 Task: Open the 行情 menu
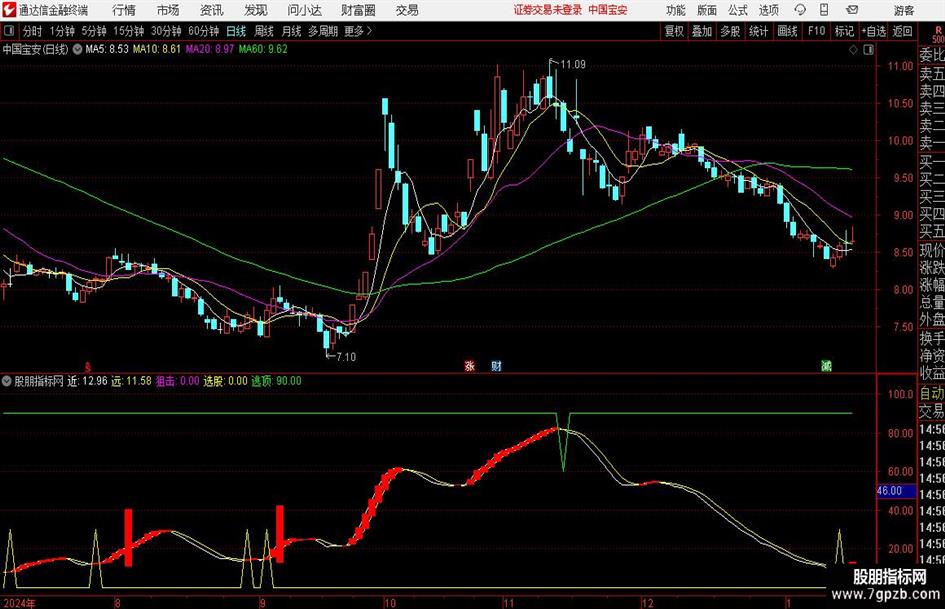[x=124, y=10]
